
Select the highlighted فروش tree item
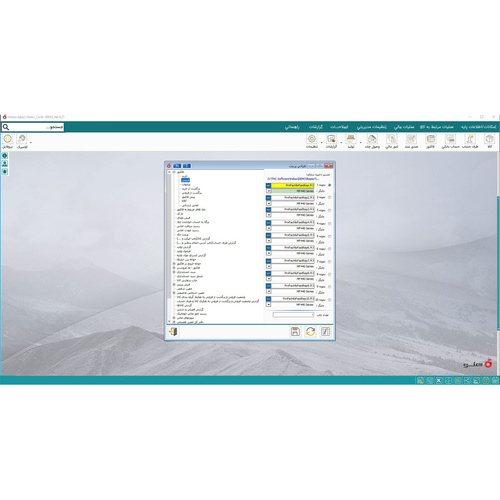(186, 180)
